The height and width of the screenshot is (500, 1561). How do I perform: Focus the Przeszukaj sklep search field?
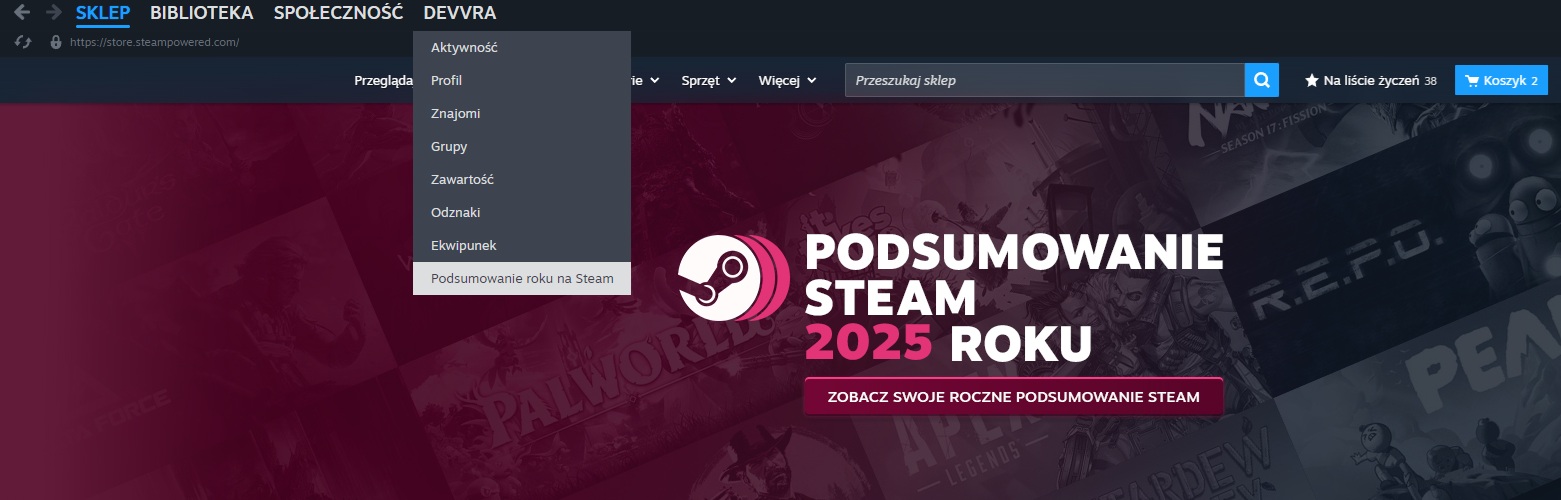(x=1044, y=80)
